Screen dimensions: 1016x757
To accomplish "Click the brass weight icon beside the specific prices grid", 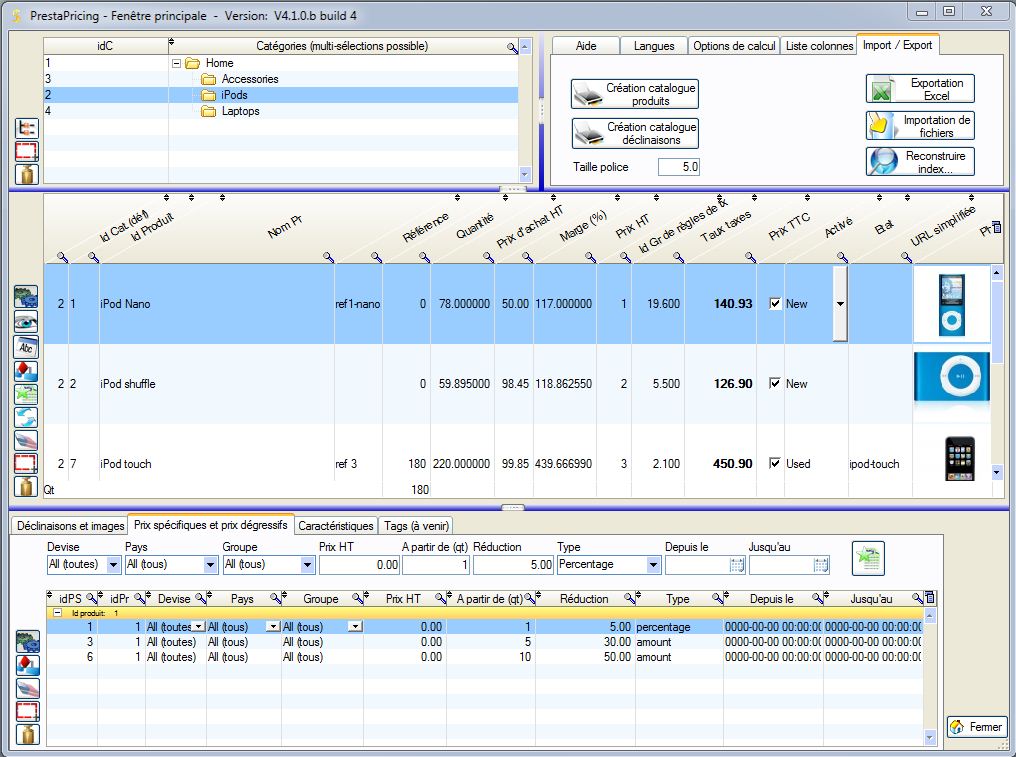I will click(x=28, y=734).
